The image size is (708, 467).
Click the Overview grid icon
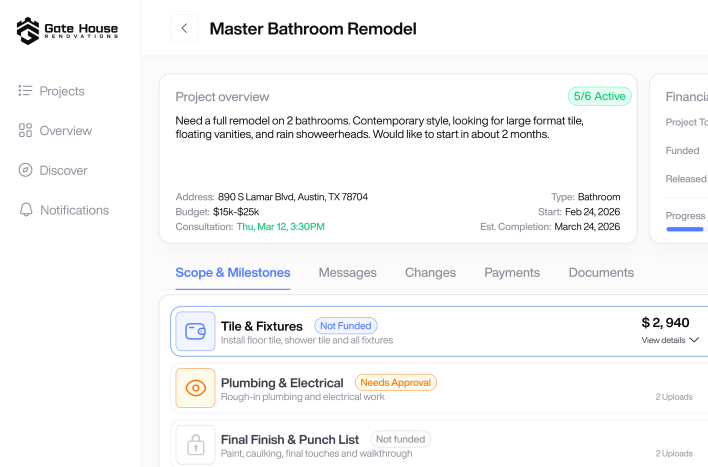click(25, 131)
